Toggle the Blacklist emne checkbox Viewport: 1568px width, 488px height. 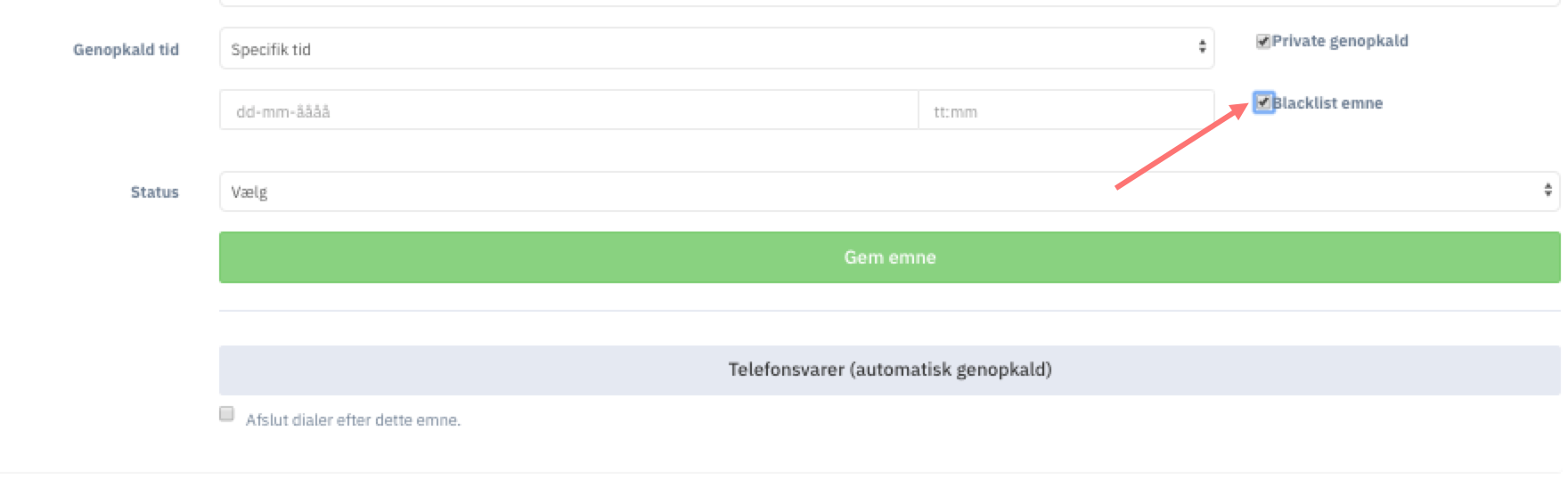coord(1262,102)
